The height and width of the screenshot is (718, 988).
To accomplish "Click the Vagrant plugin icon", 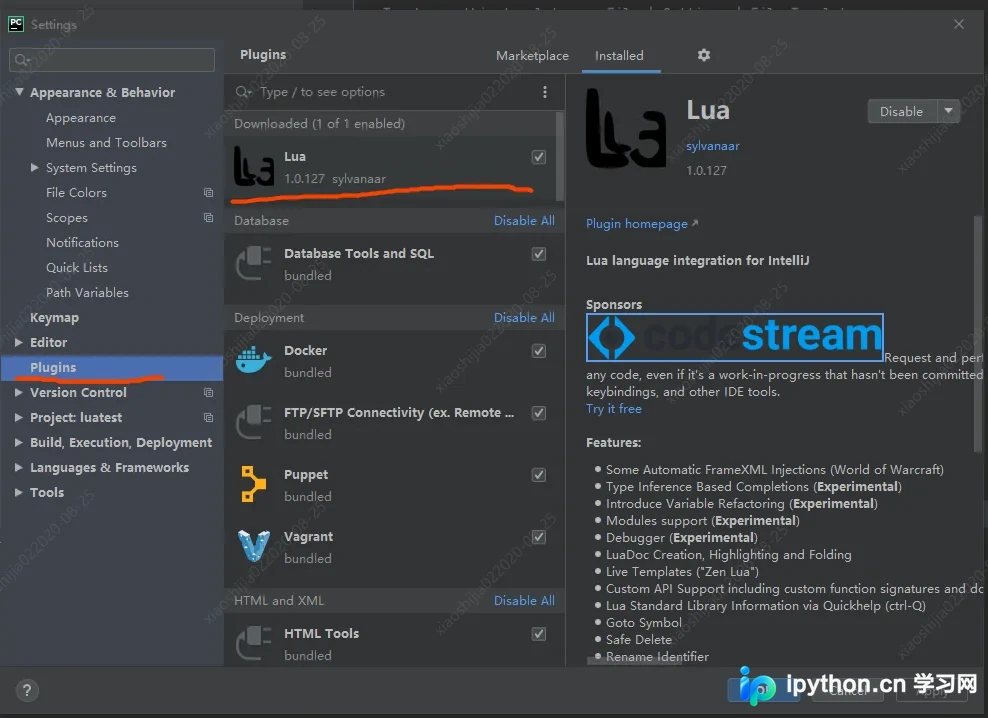I will click(x=254, y=546).
